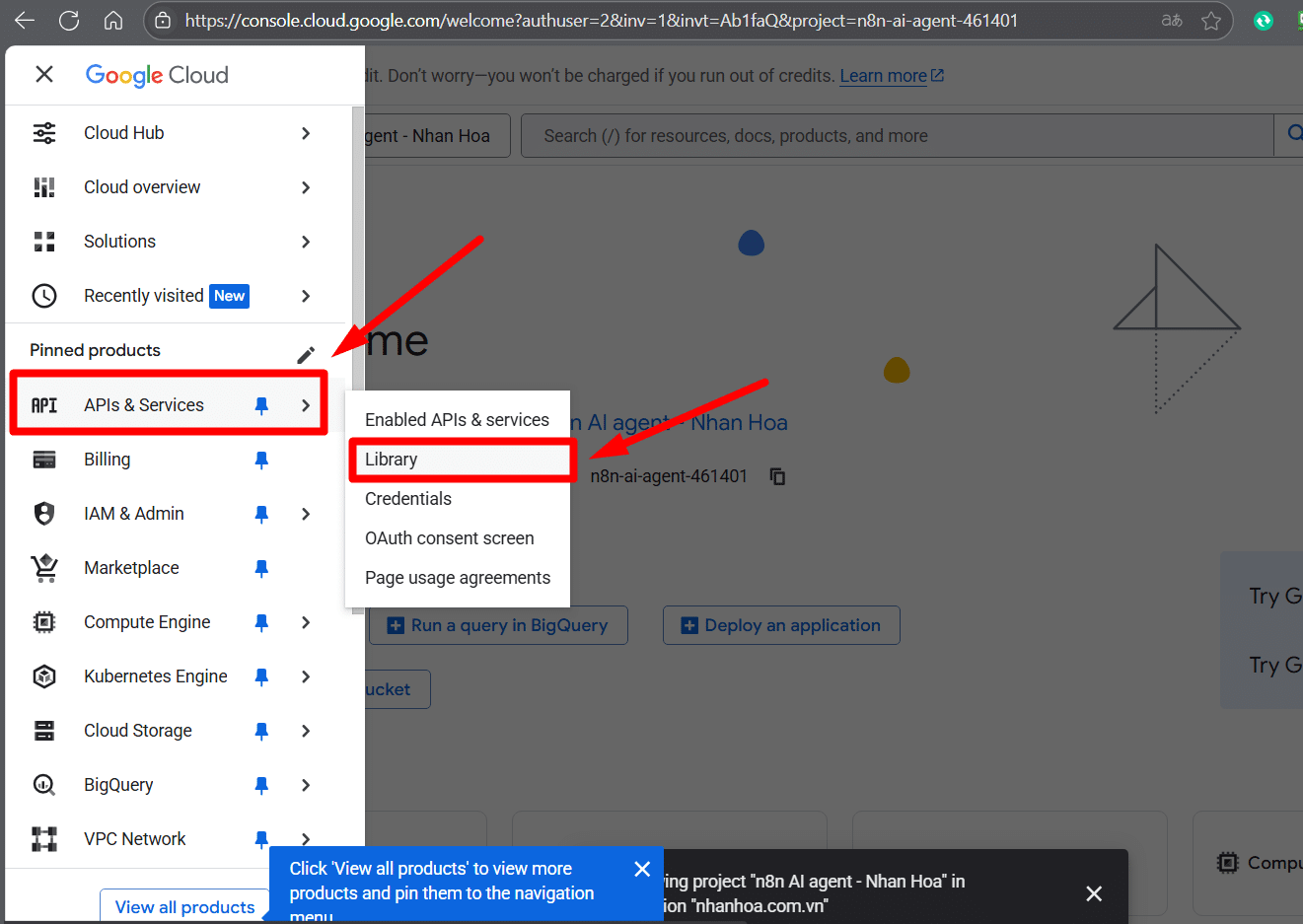Unpin Compute Engine

[261, 622]
